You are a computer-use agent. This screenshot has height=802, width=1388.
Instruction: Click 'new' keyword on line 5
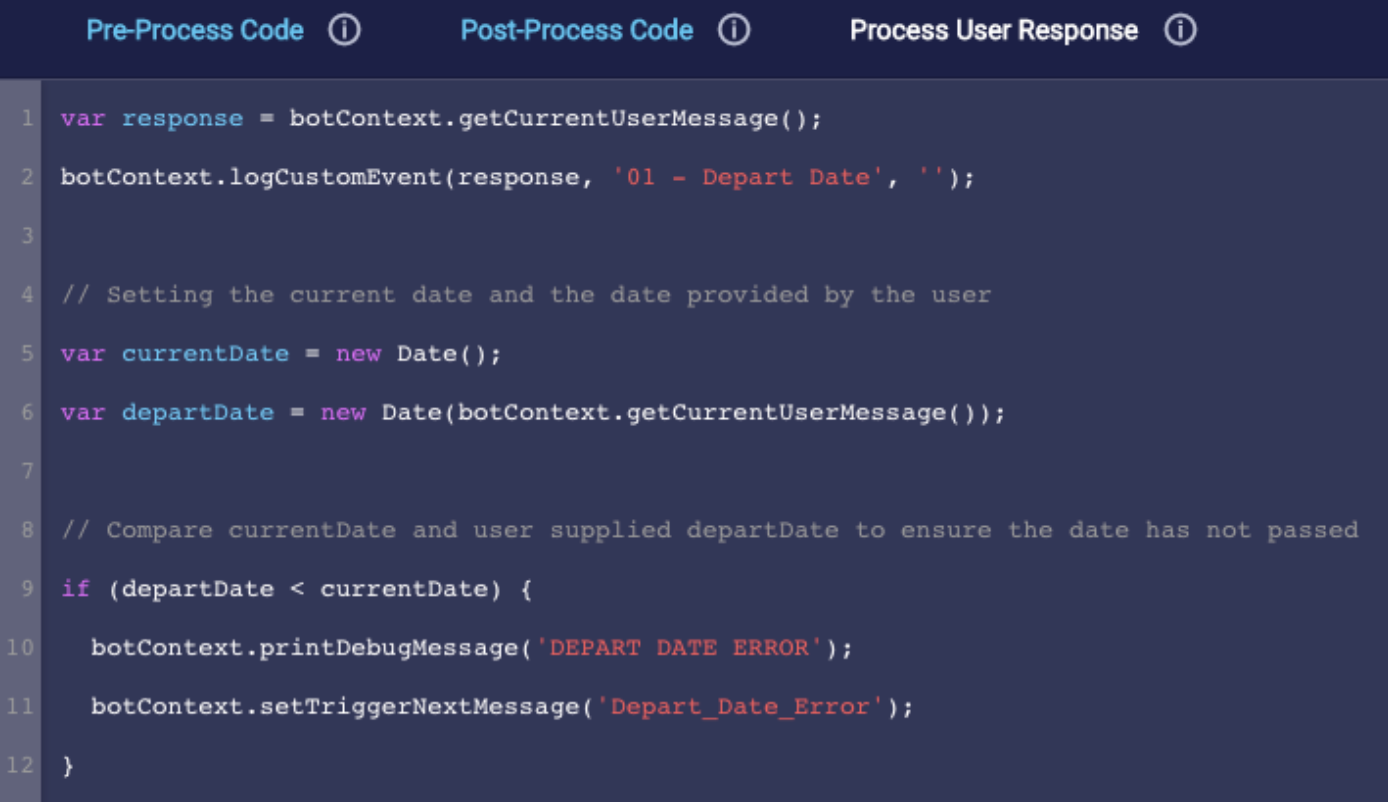(x=358, y=353)
